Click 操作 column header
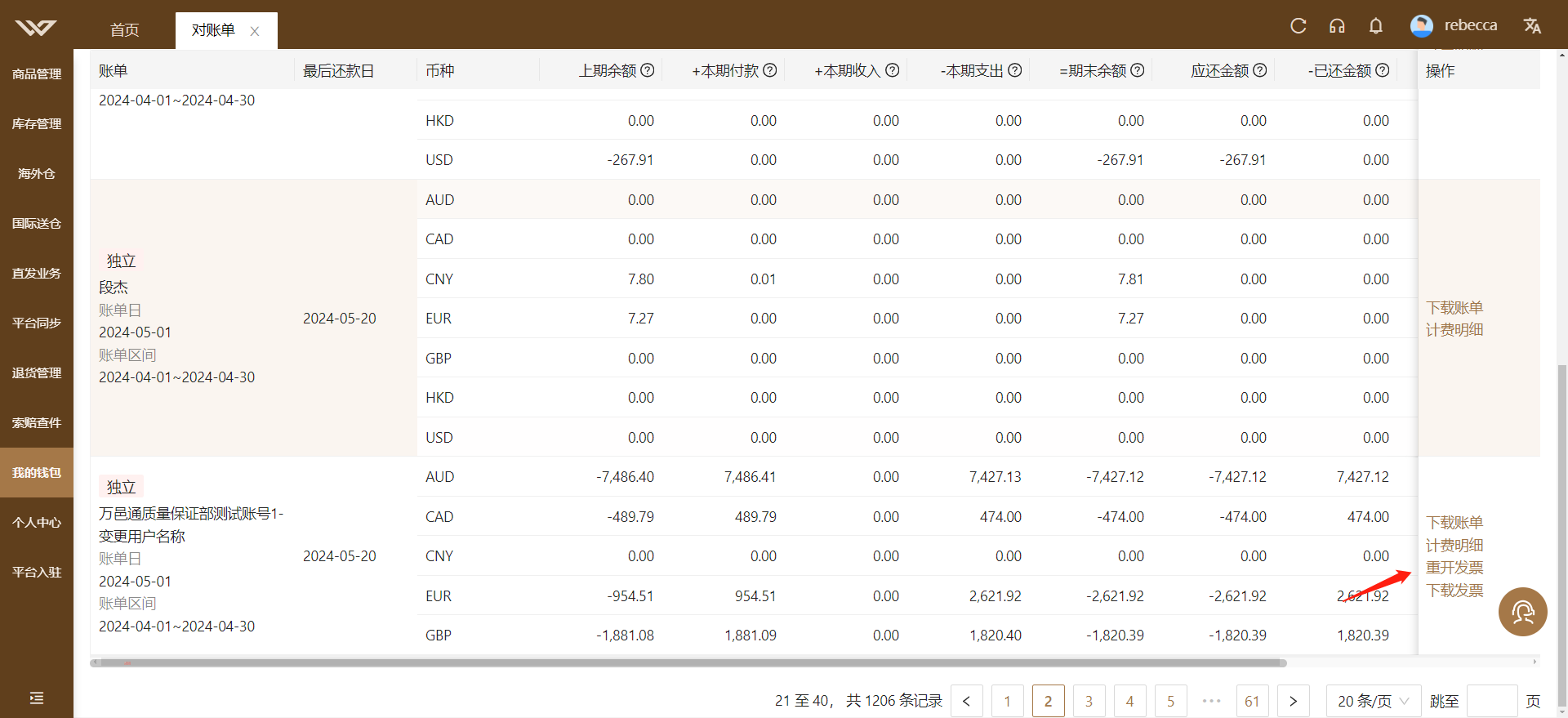The width and height of the screenshot is (1568, 718). pyautogui.click(x=1441, y=71)
